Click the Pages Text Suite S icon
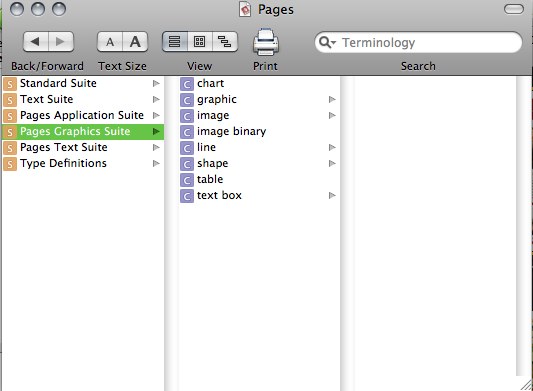The width and height of the screenshot is (533, 391). click(x=10, y=148)
